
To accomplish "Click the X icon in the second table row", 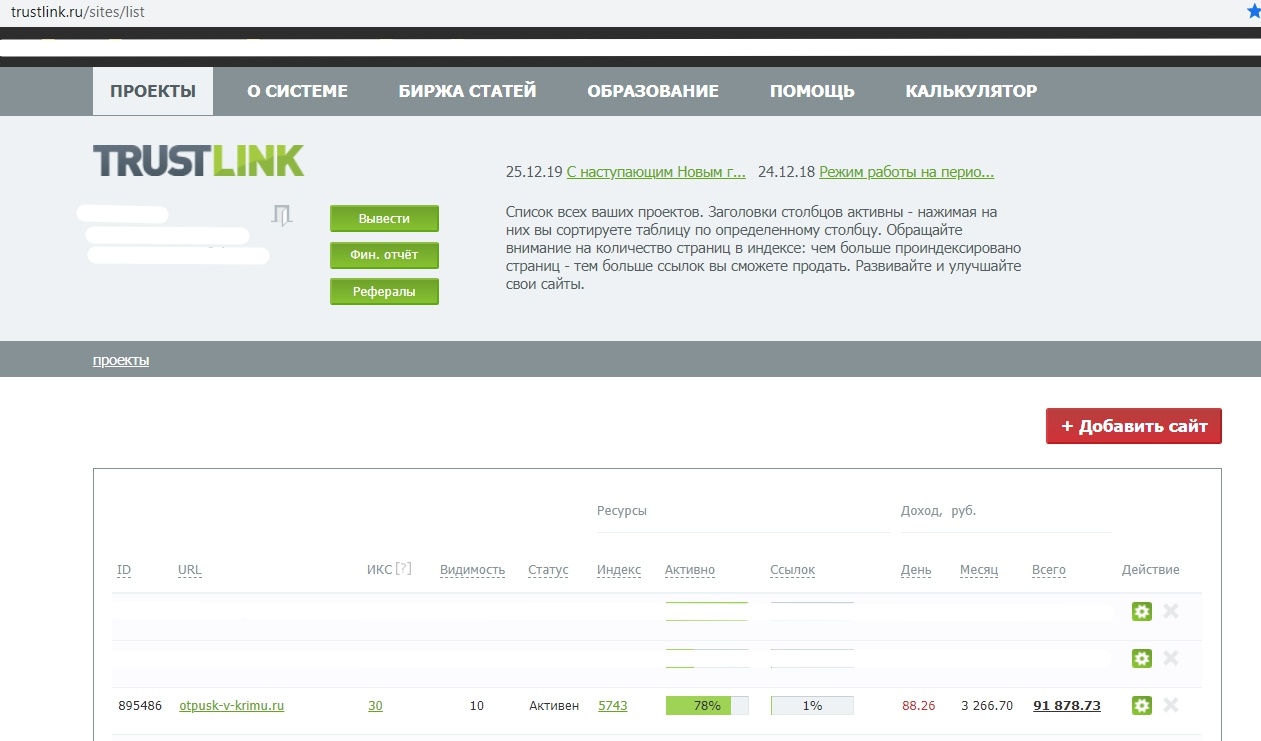I will 1171,658.
